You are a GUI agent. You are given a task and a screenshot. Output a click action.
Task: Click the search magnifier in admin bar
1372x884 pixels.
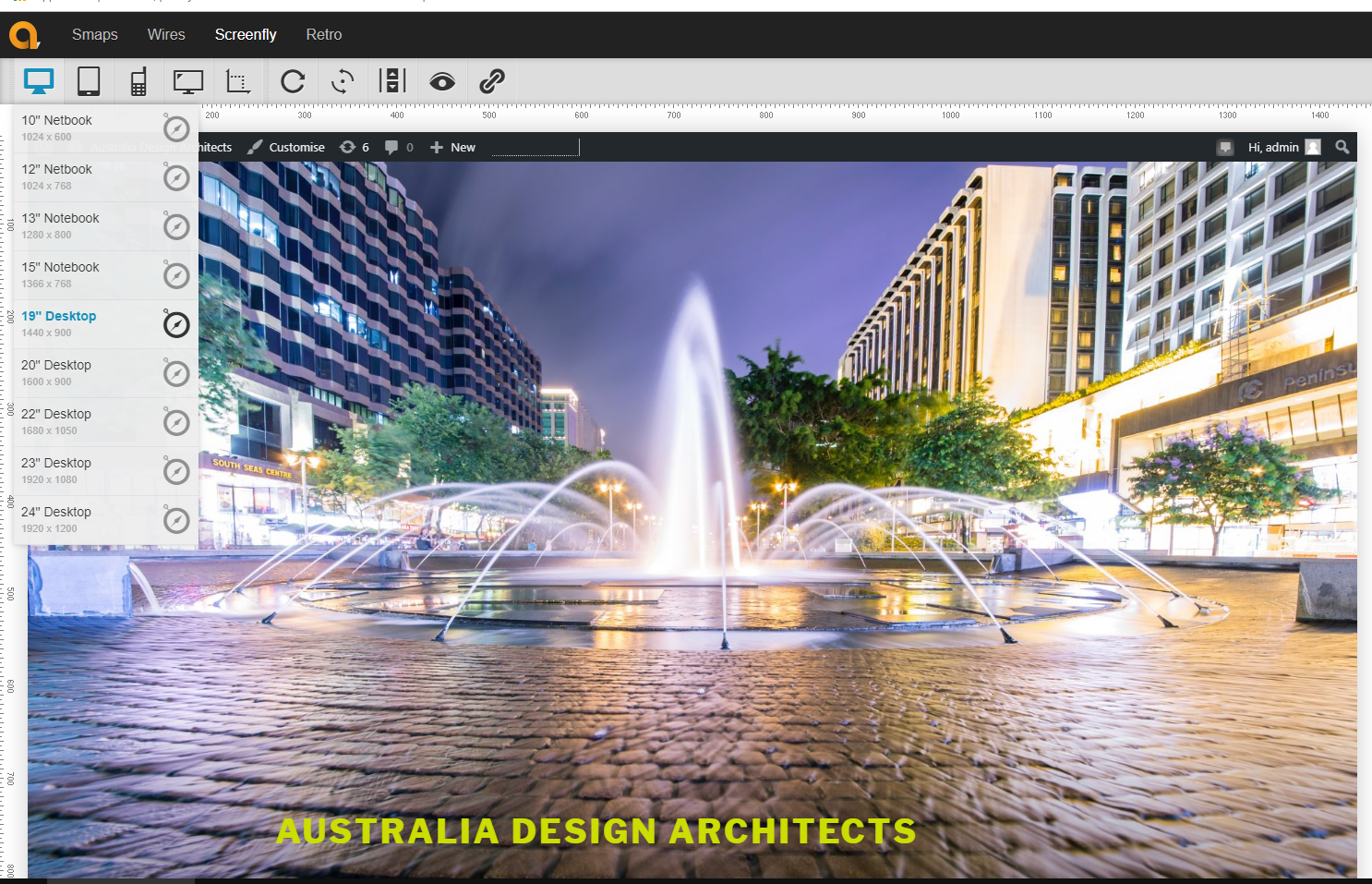pyautogui.click(x=1342, y=147)
